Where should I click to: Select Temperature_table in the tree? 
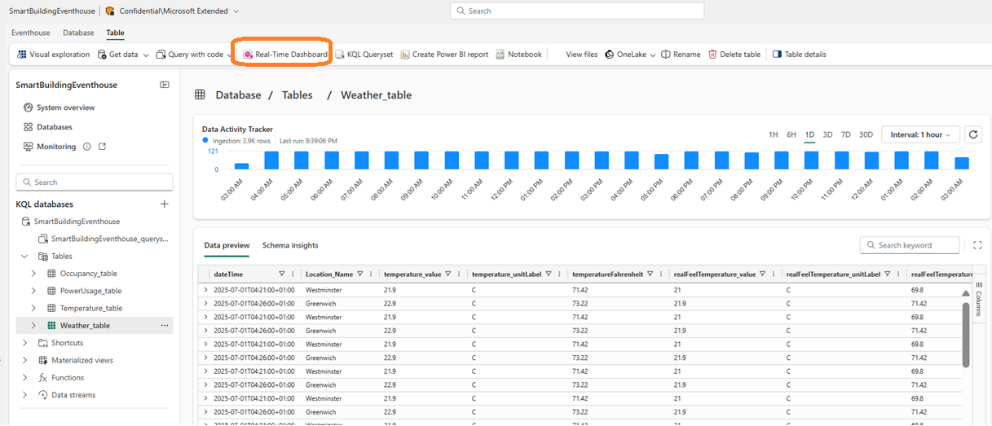(x=91, y=308)
